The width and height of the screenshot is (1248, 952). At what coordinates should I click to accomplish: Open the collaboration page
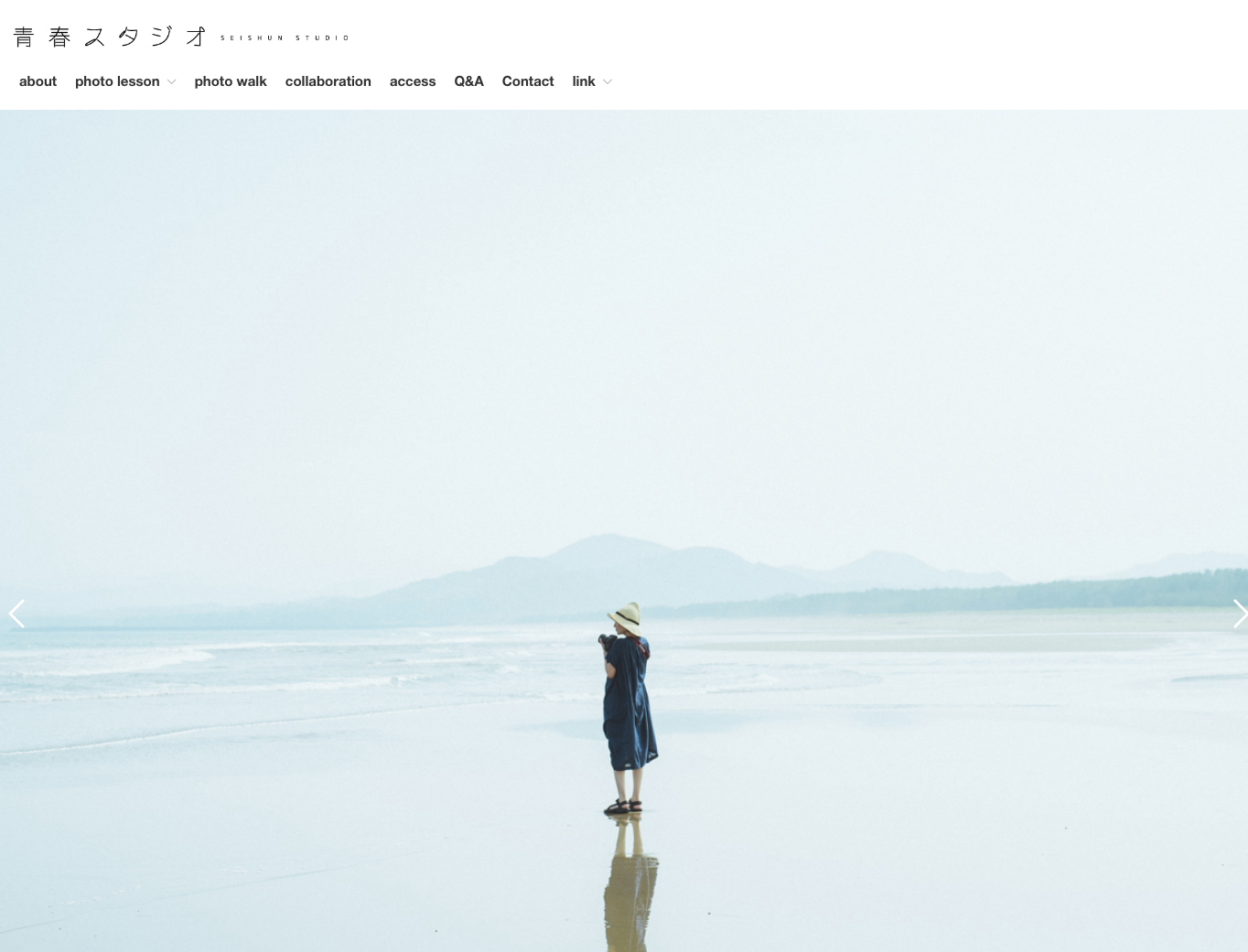328,81
